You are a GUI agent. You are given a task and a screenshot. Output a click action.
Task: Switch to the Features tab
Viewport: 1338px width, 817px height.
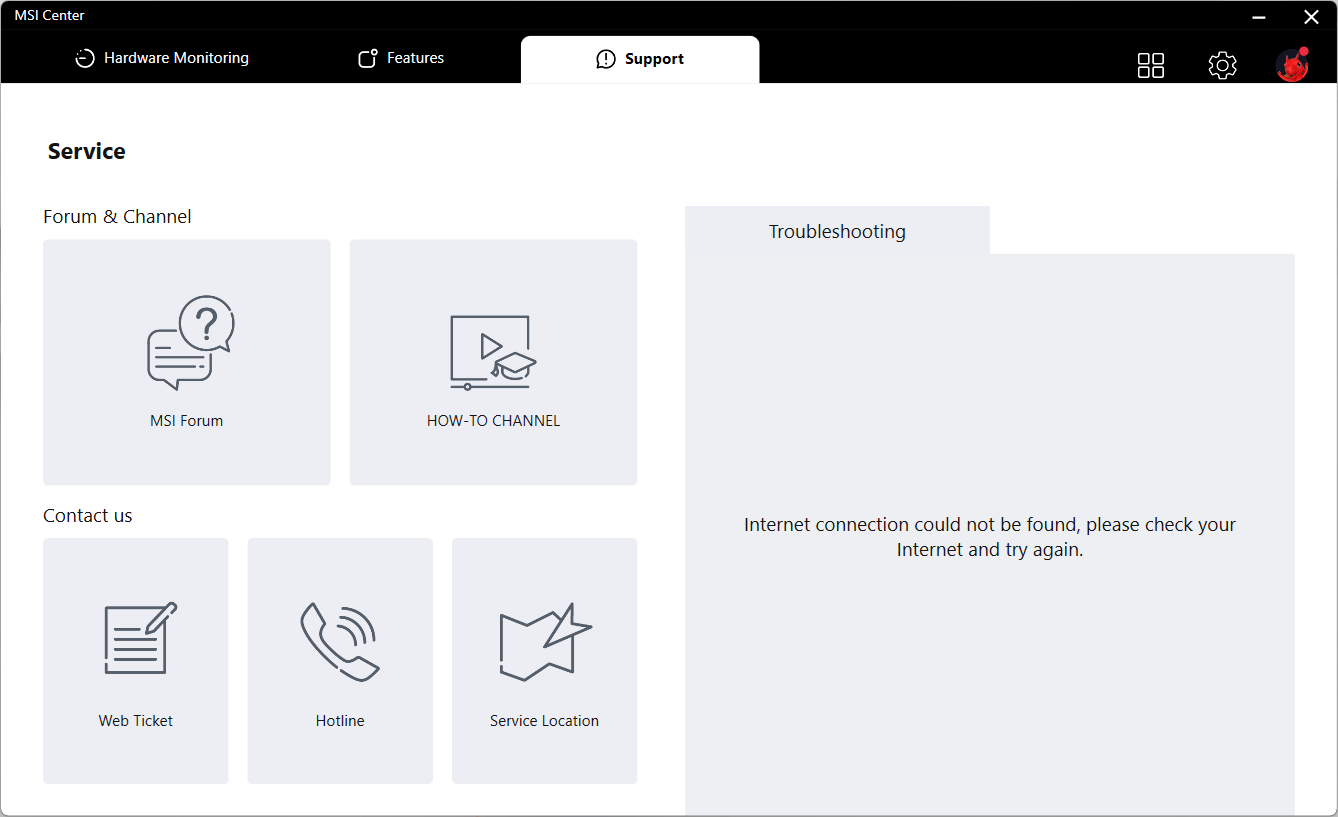click(401, 58)
